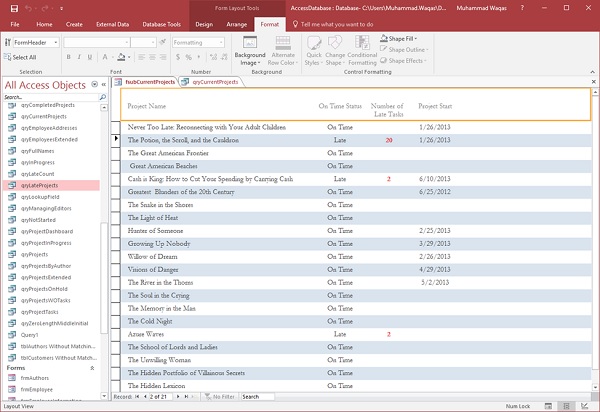Select the frmAuthors form in navigation pane
Viewport: 600px width, 412px height.
(x=35, y=377)
